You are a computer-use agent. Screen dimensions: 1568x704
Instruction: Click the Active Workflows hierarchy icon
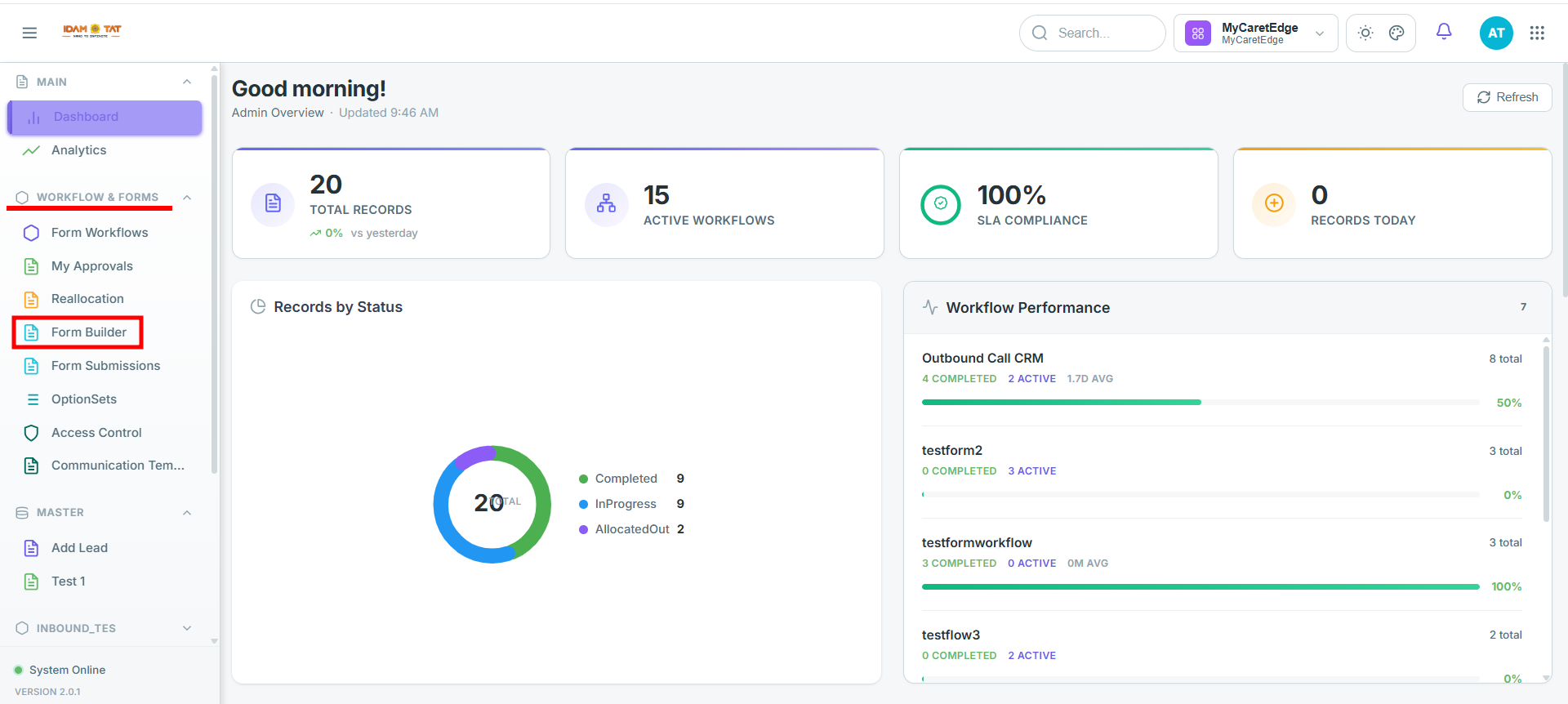(x=606, y=203)
